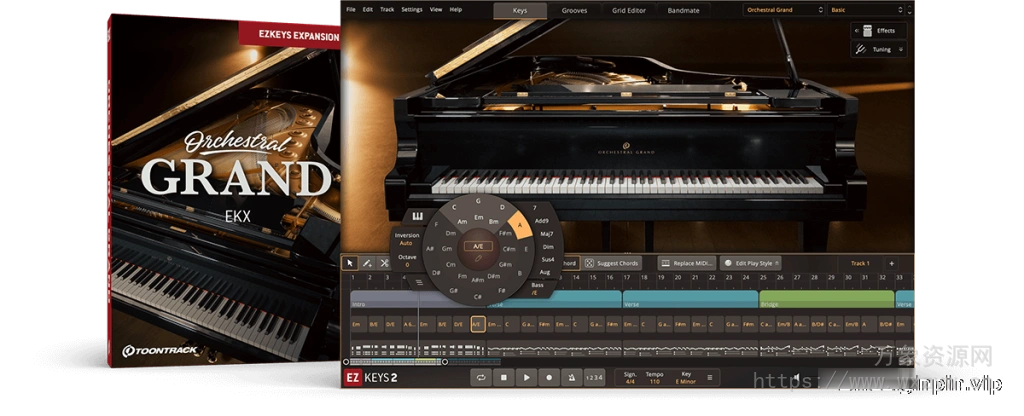The height and width of the screenshot is (416, 1024).
Task: Switch to the Bandmate tab
Action: [x=684, y=10]
